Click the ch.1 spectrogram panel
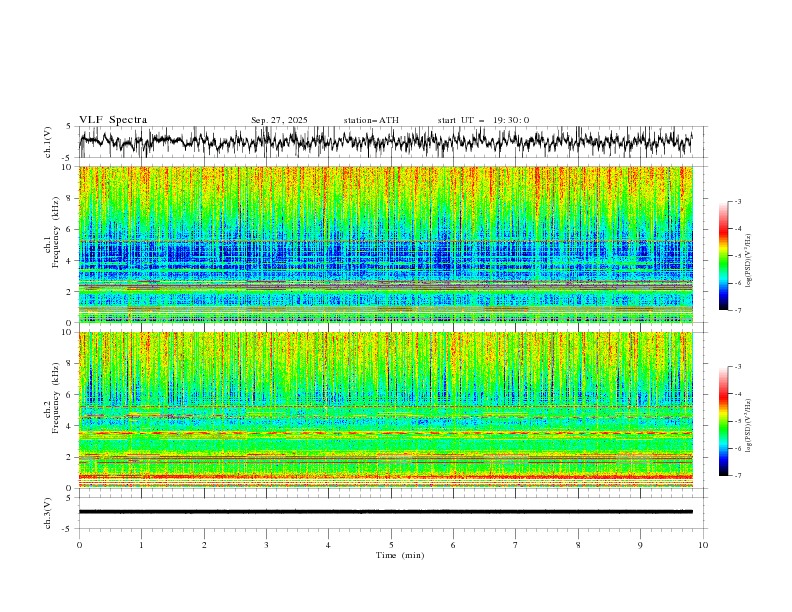This screenshot has width=792, height=612. click(x=386, y=244)
